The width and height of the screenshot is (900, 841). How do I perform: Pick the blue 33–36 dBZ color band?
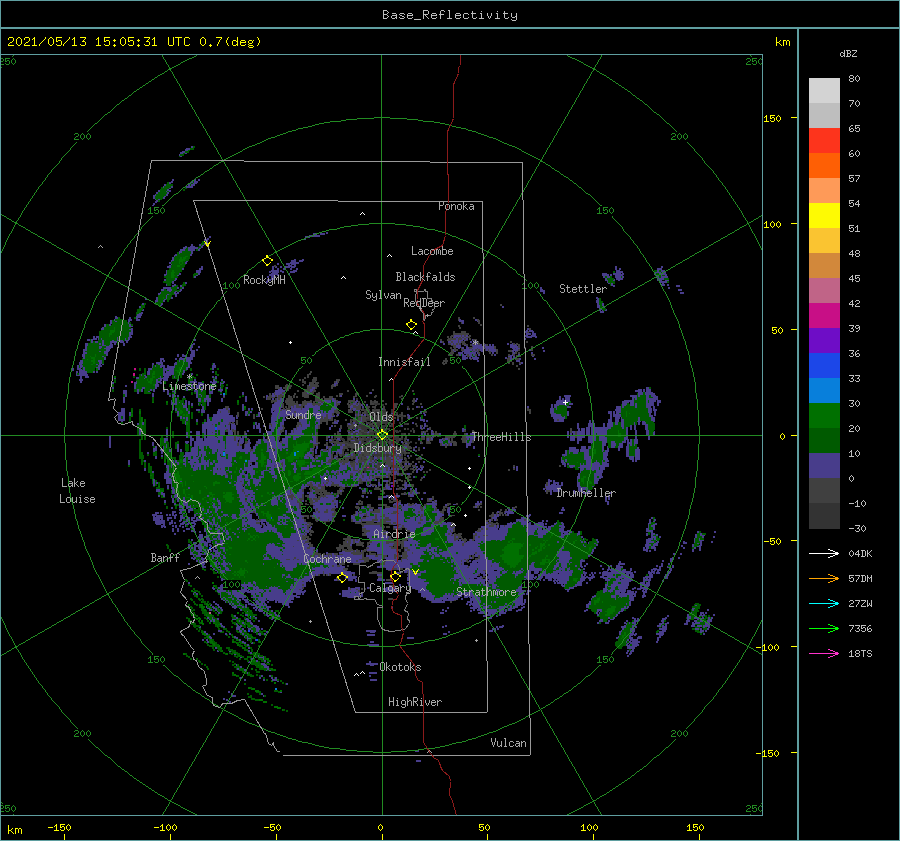pos(824,366)
